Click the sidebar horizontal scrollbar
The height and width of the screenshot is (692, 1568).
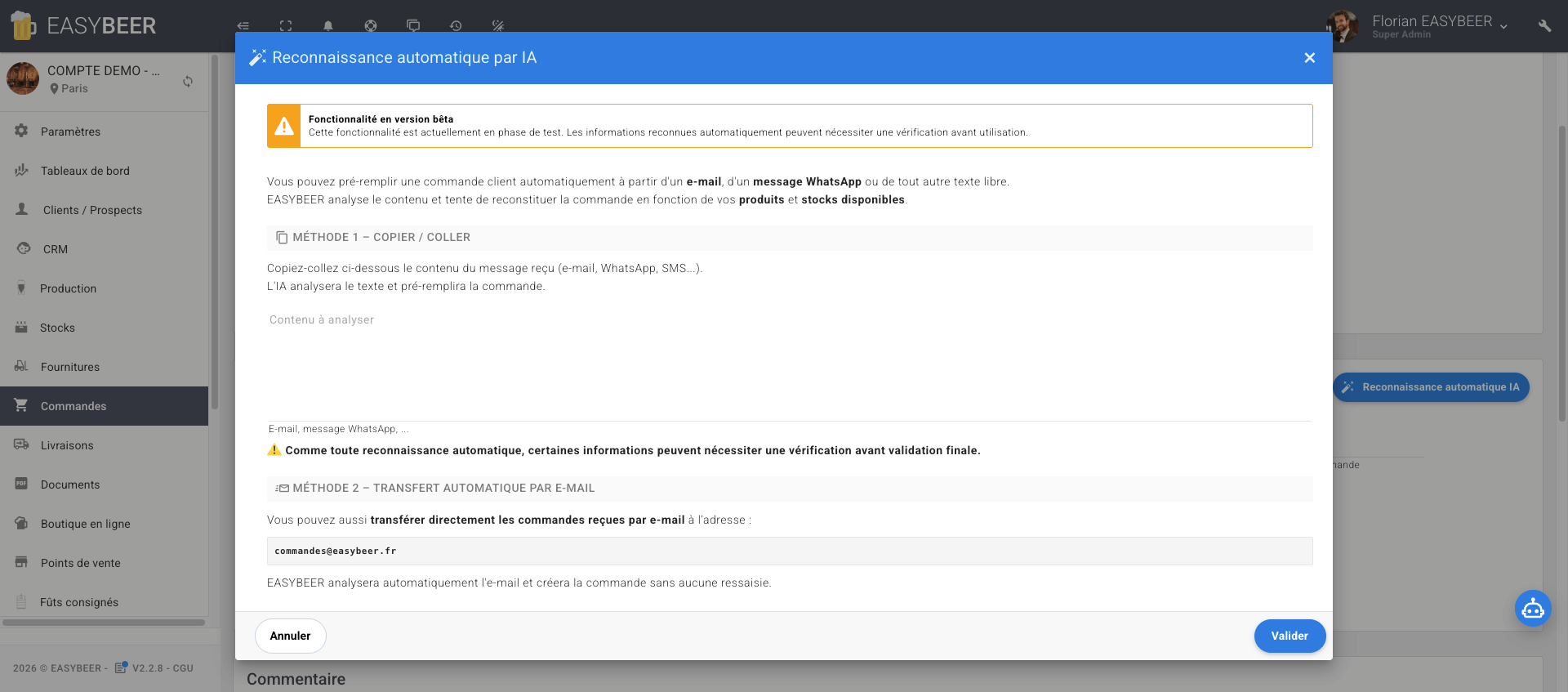[x=104, y=623]
